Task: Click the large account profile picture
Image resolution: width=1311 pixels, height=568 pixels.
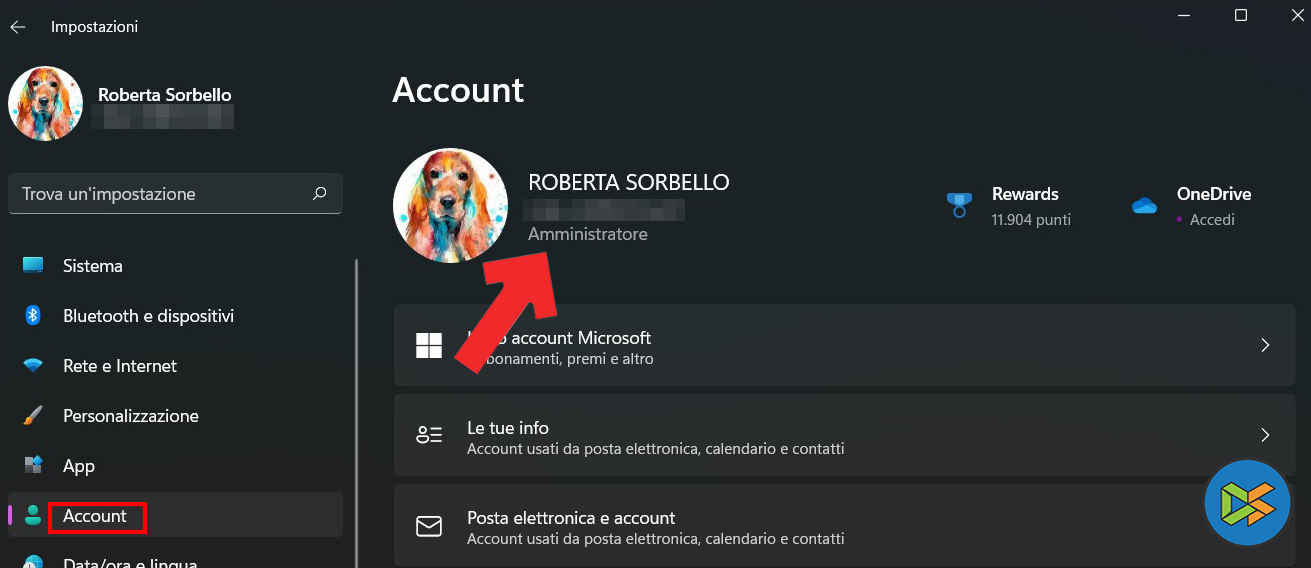Action: (x=451, y=206)
